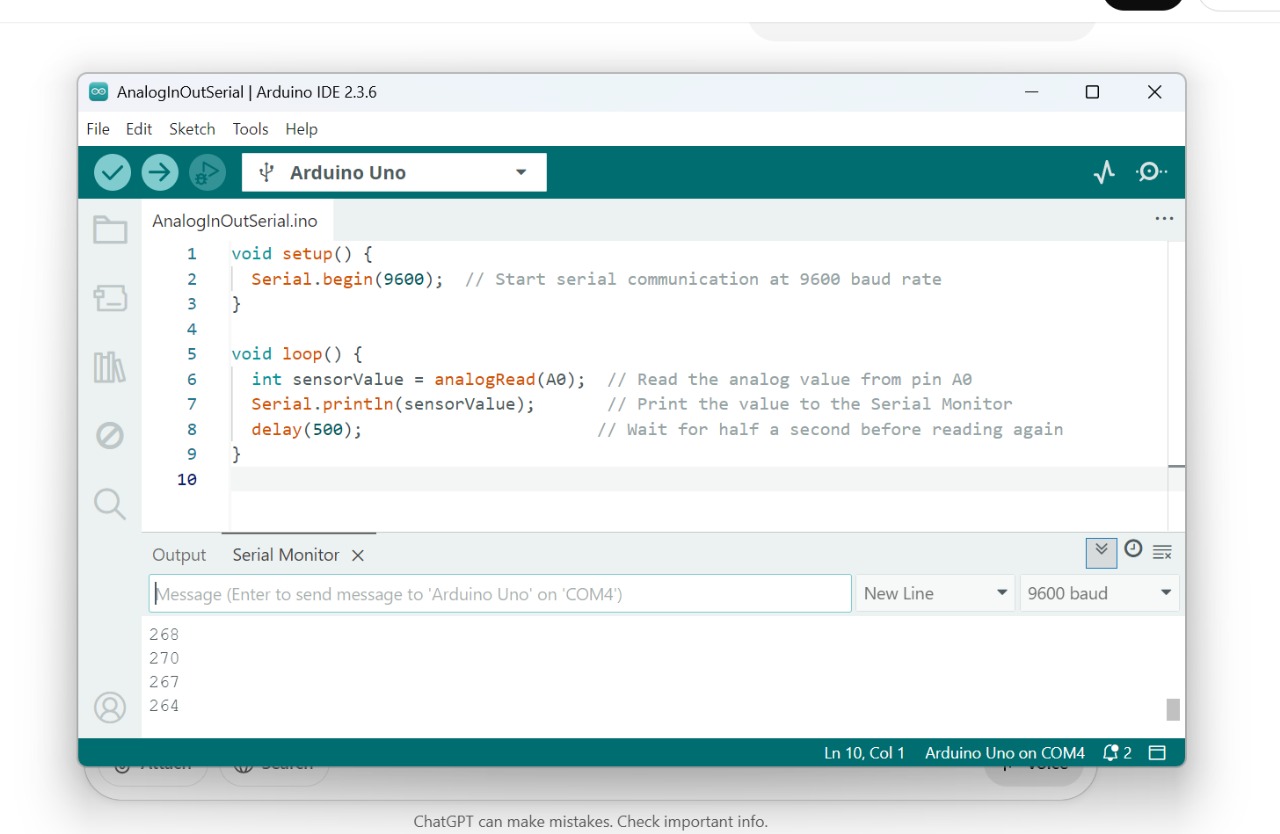The width and height of the screenshot is (1280, 834).
Task: Toggle timestamp clock icon in Serial Monitor
Action: point(1133,549)
